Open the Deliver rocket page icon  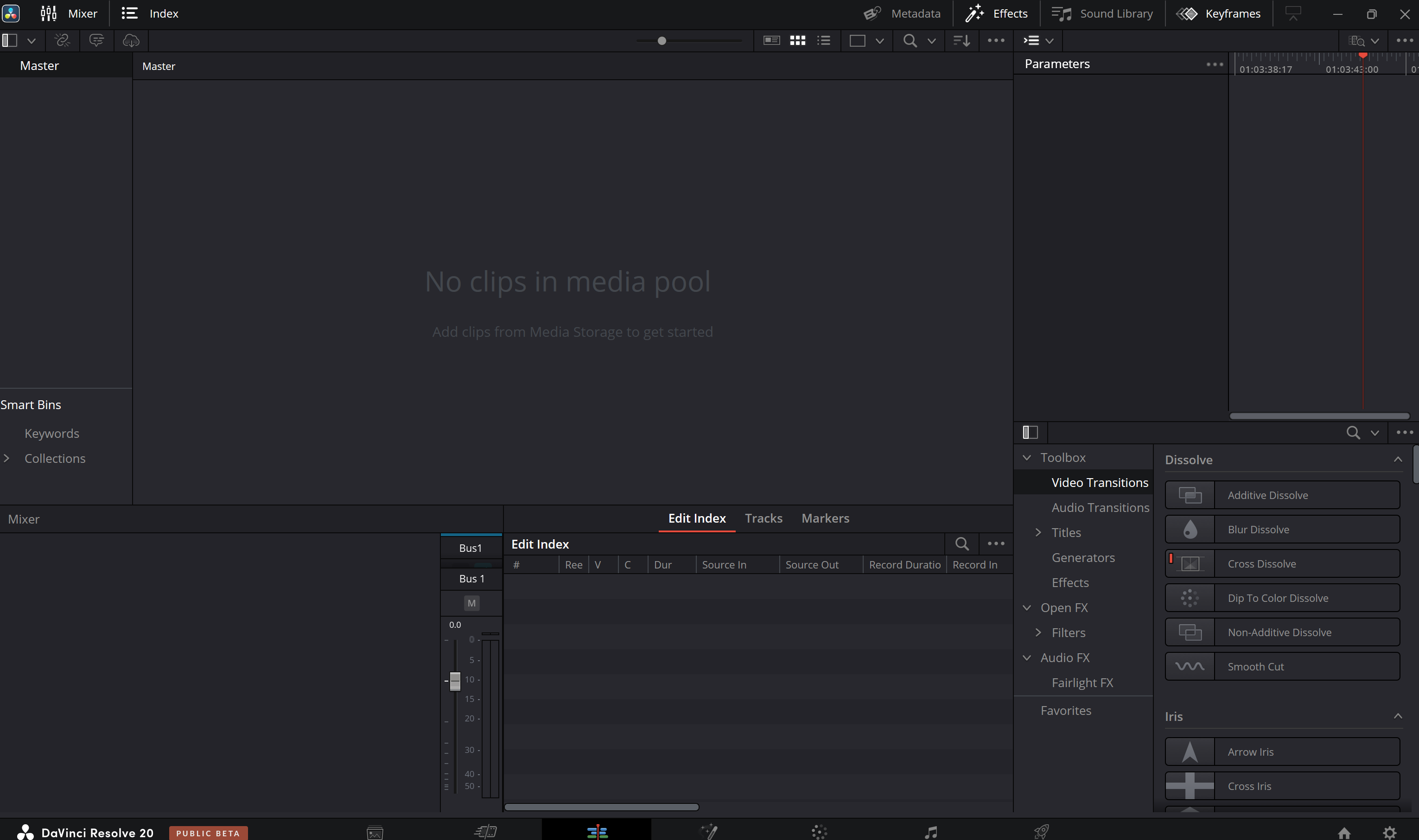(1042, 832)
